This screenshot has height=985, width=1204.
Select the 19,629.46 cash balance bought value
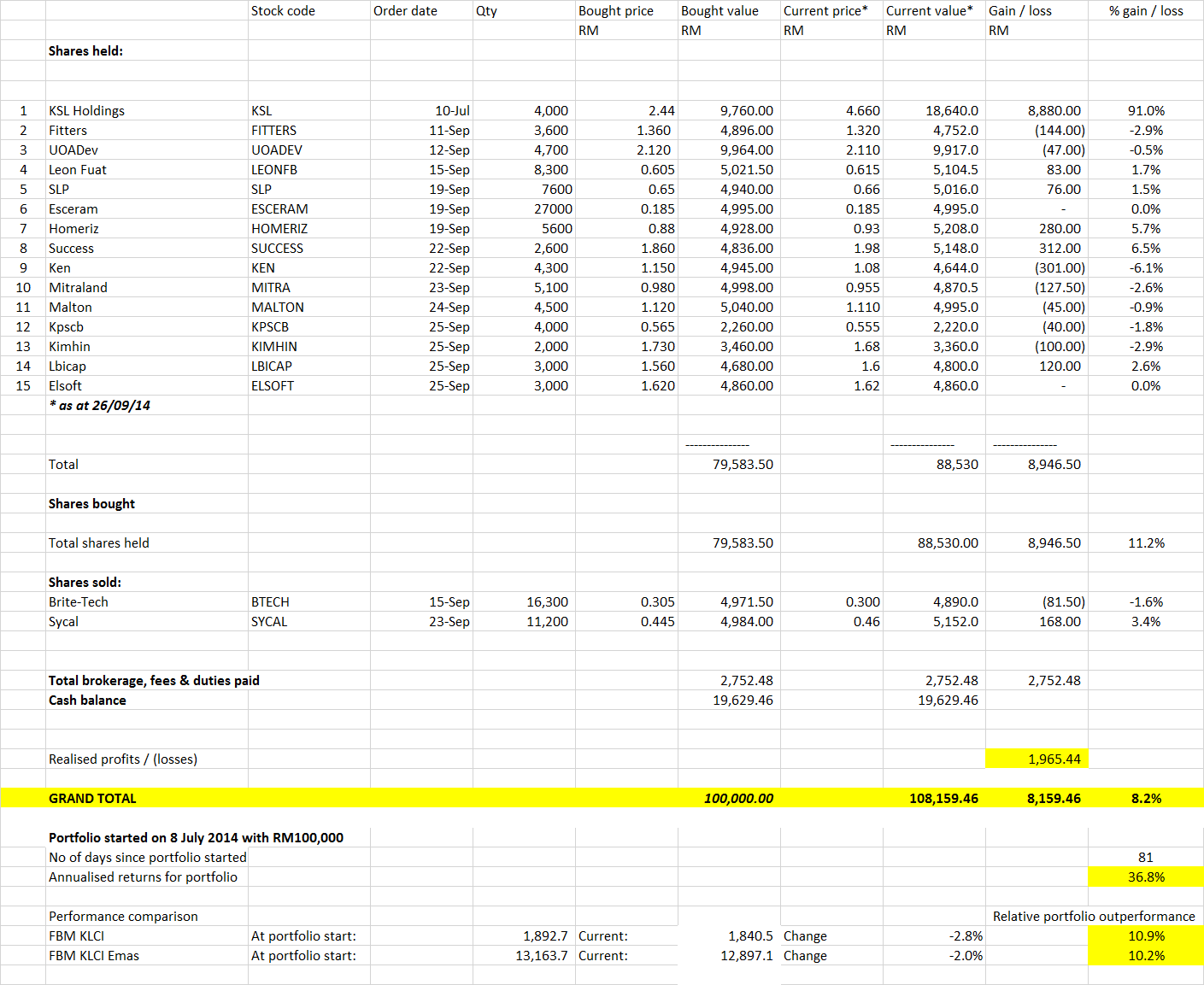(x=729, y=700)
